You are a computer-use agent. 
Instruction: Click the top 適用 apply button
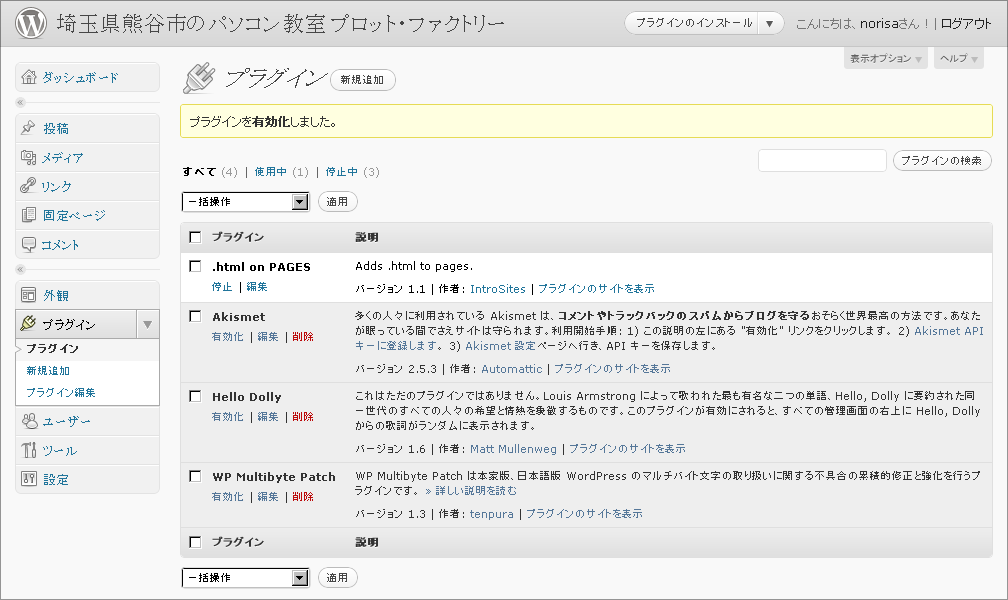338,202
